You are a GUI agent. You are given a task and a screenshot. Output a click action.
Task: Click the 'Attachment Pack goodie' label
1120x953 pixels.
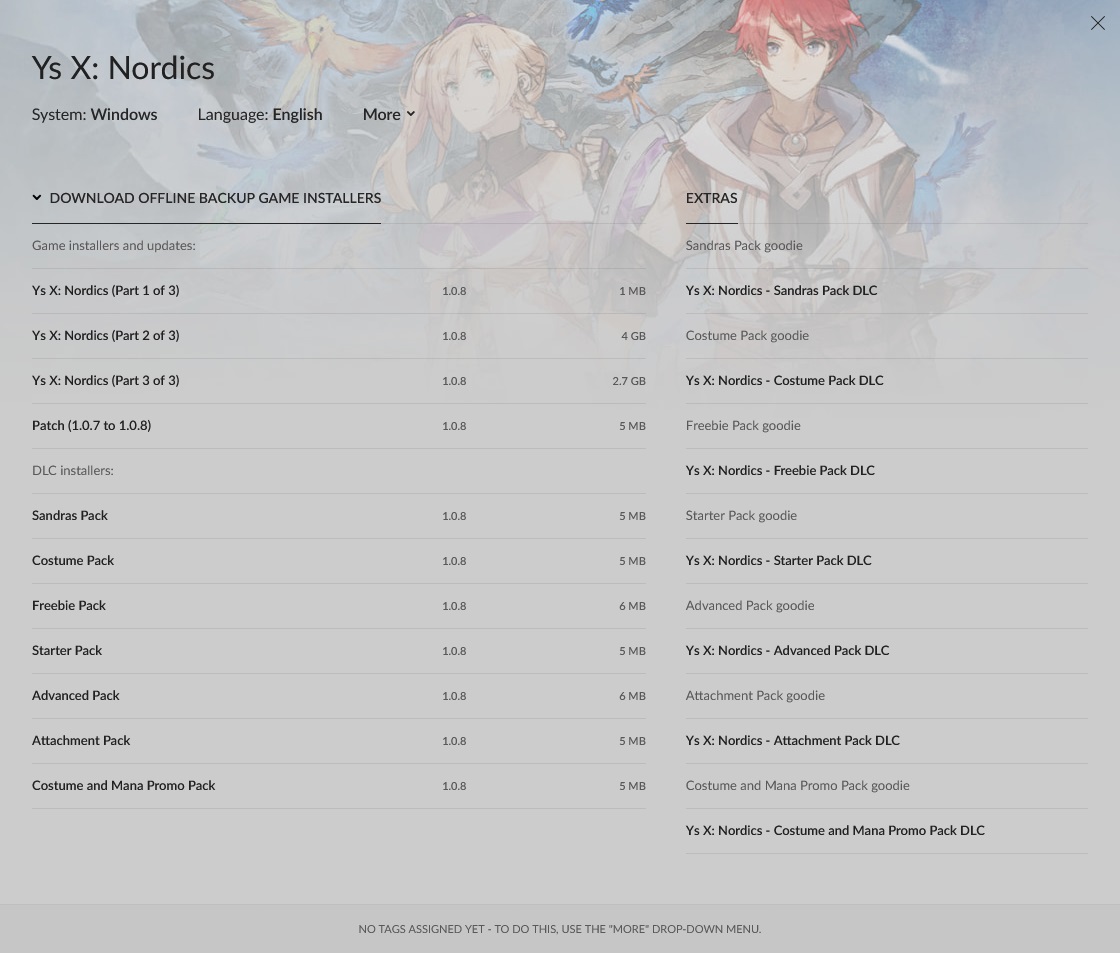[x=755, y=696]
